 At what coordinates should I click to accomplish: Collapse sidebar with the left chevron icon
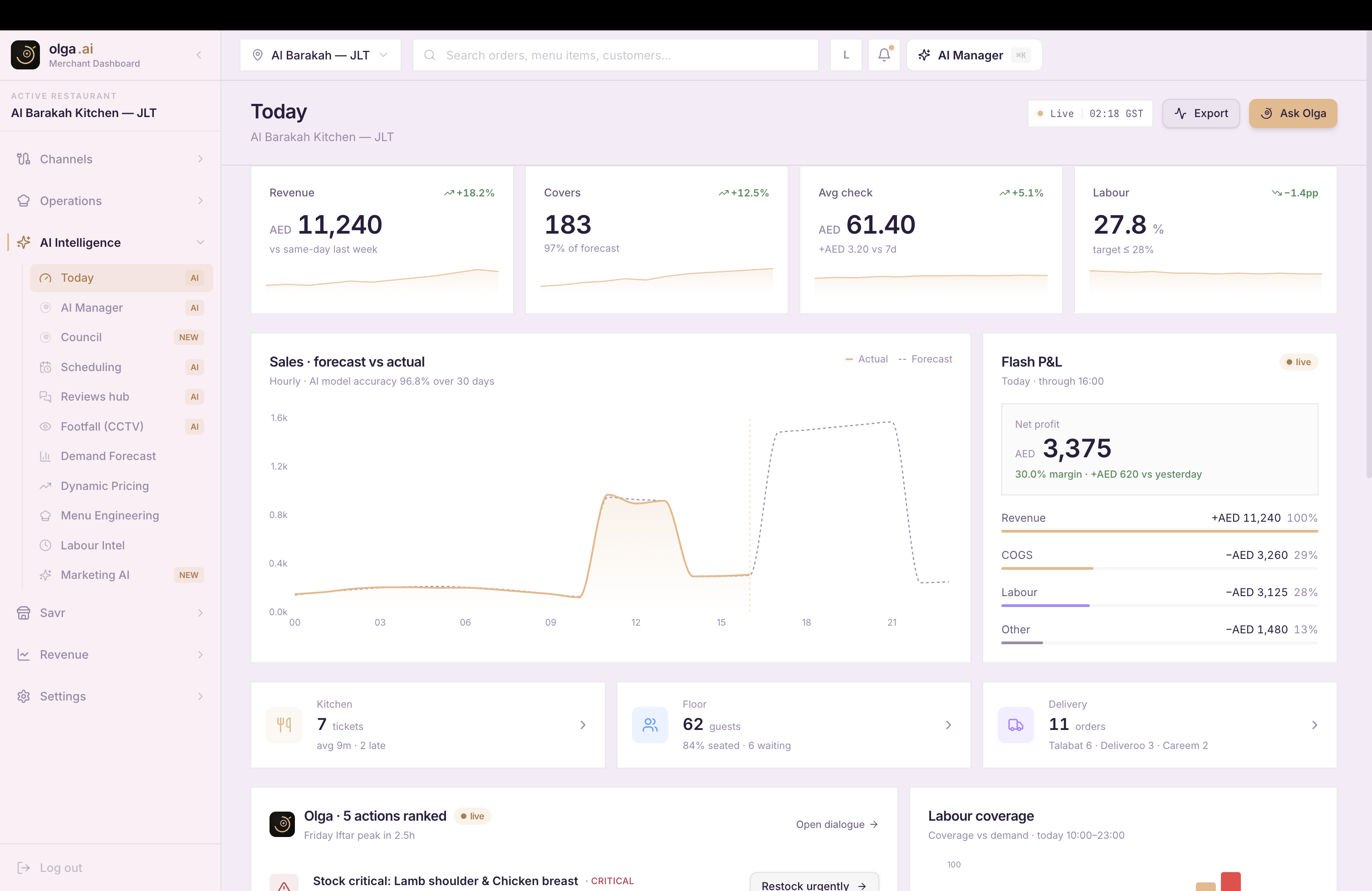coord(199,55)
